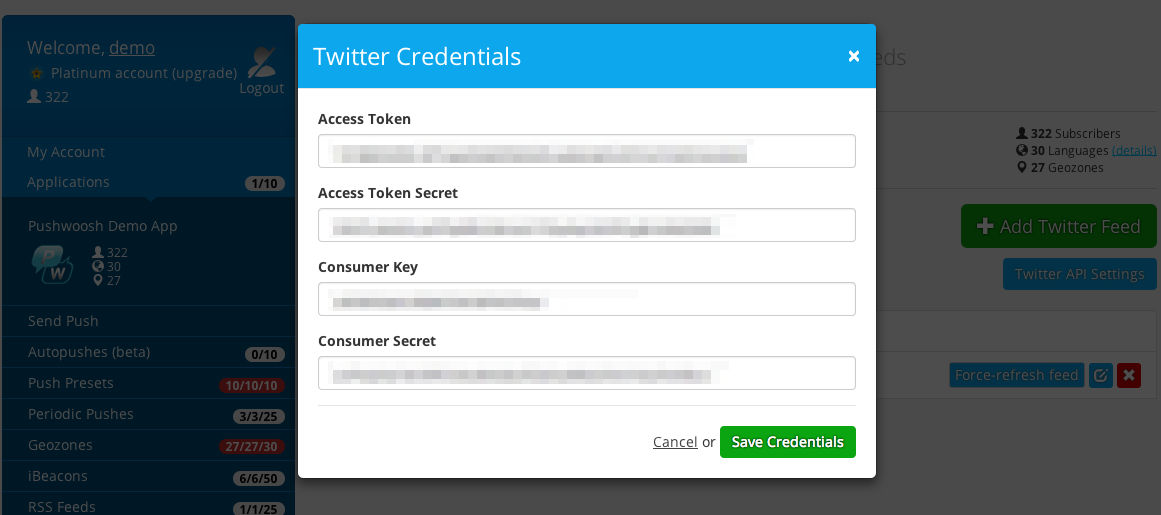Click the subscribers person icon under Welcome
The width and height of the screenshot is (1161, 515).
pos(33,96)
